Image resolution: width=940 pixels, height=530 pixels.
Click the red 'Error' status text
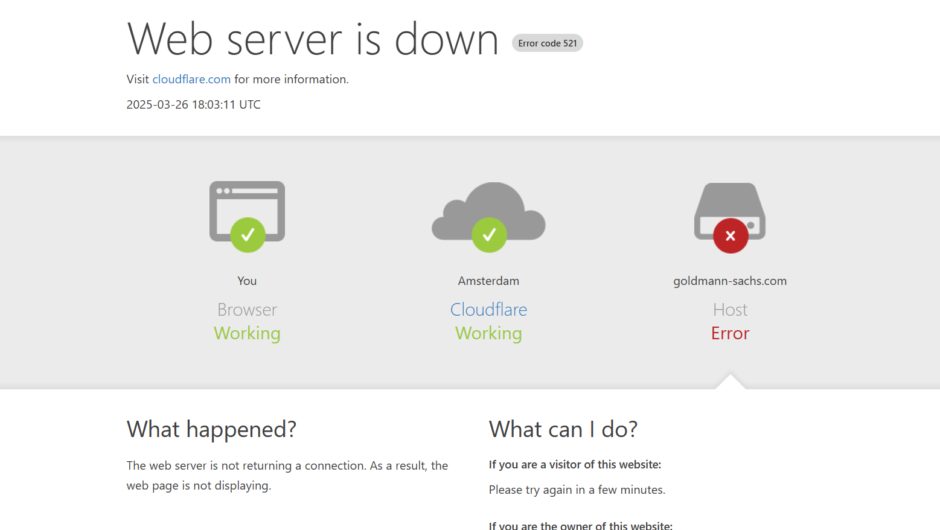point(730,333)
